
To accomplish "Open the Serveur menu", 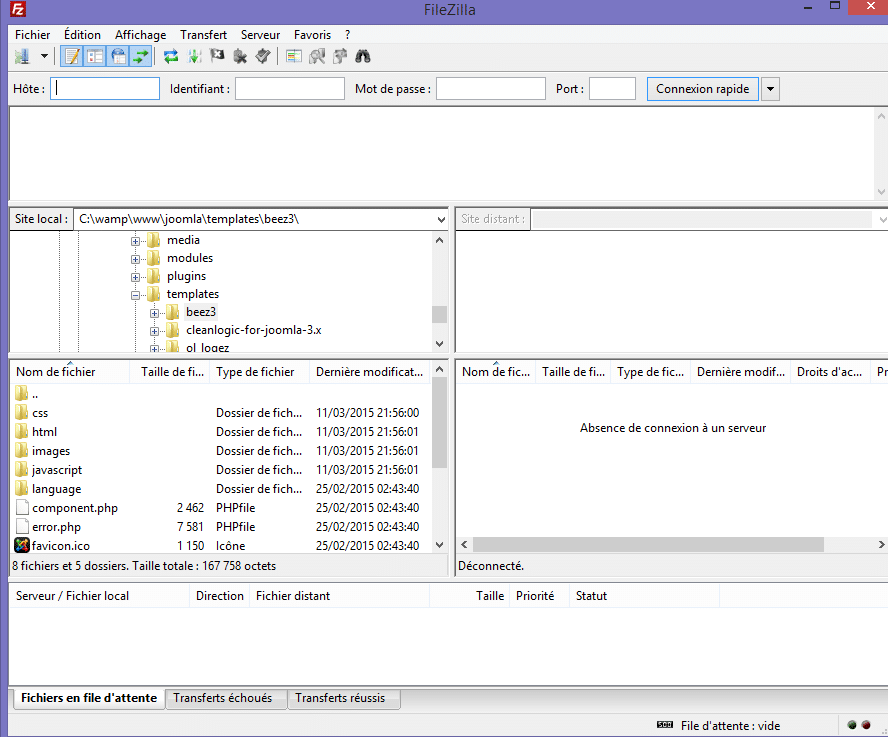I will coord(260,35).
